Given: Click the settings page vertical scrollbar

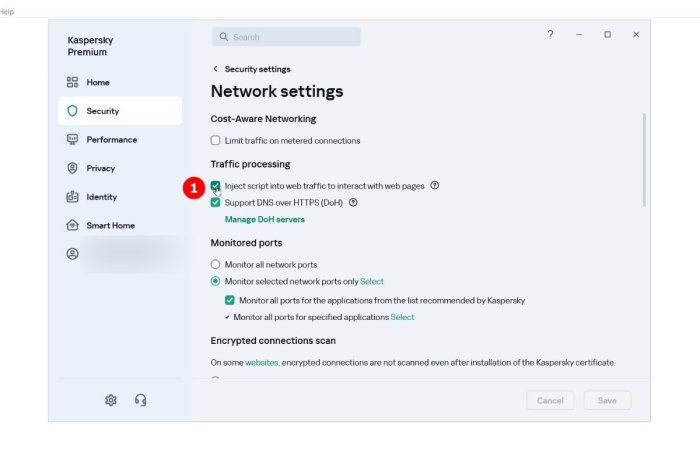Looking at the screenshot, I should [x=644, y=160].
